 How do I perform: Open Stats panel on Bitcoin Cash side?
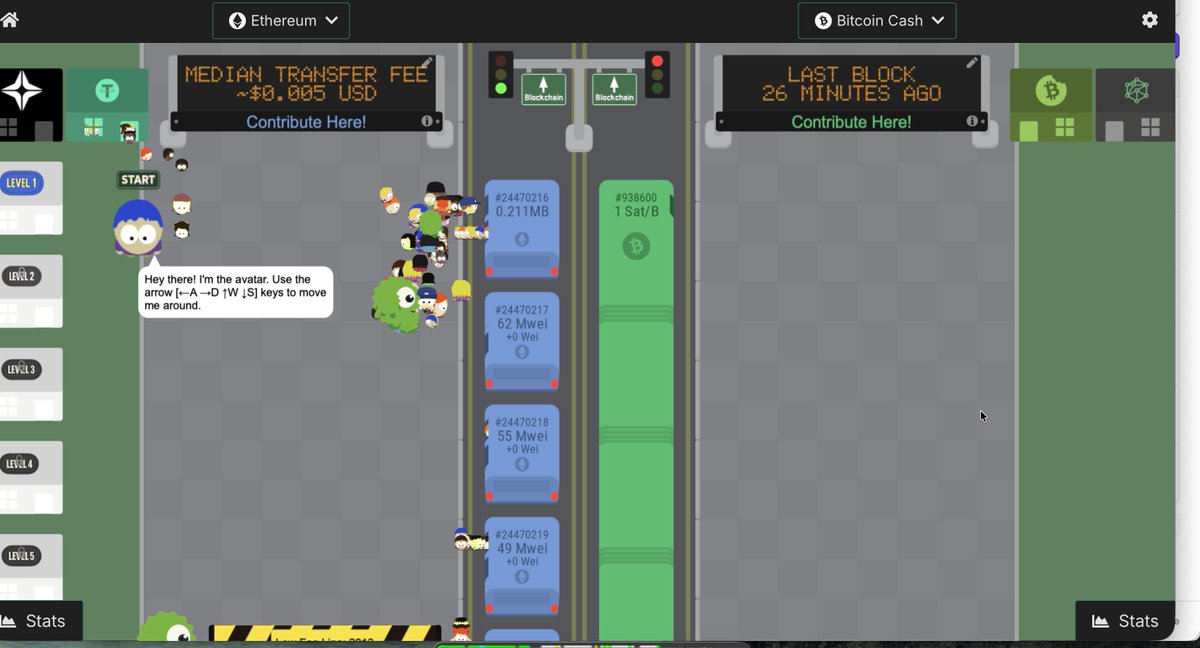(x=1125, y=621)
